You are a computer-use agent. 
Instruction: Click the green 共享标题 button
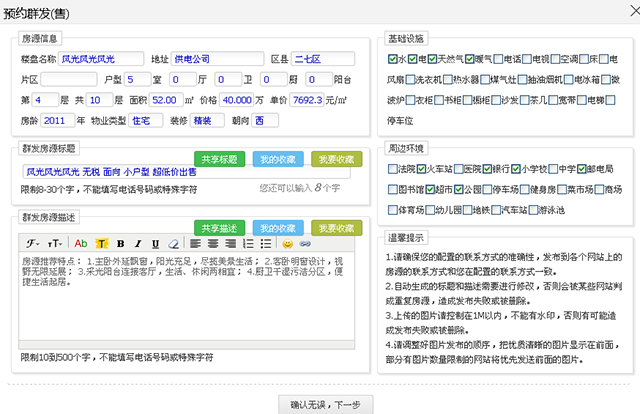point(220,159)
